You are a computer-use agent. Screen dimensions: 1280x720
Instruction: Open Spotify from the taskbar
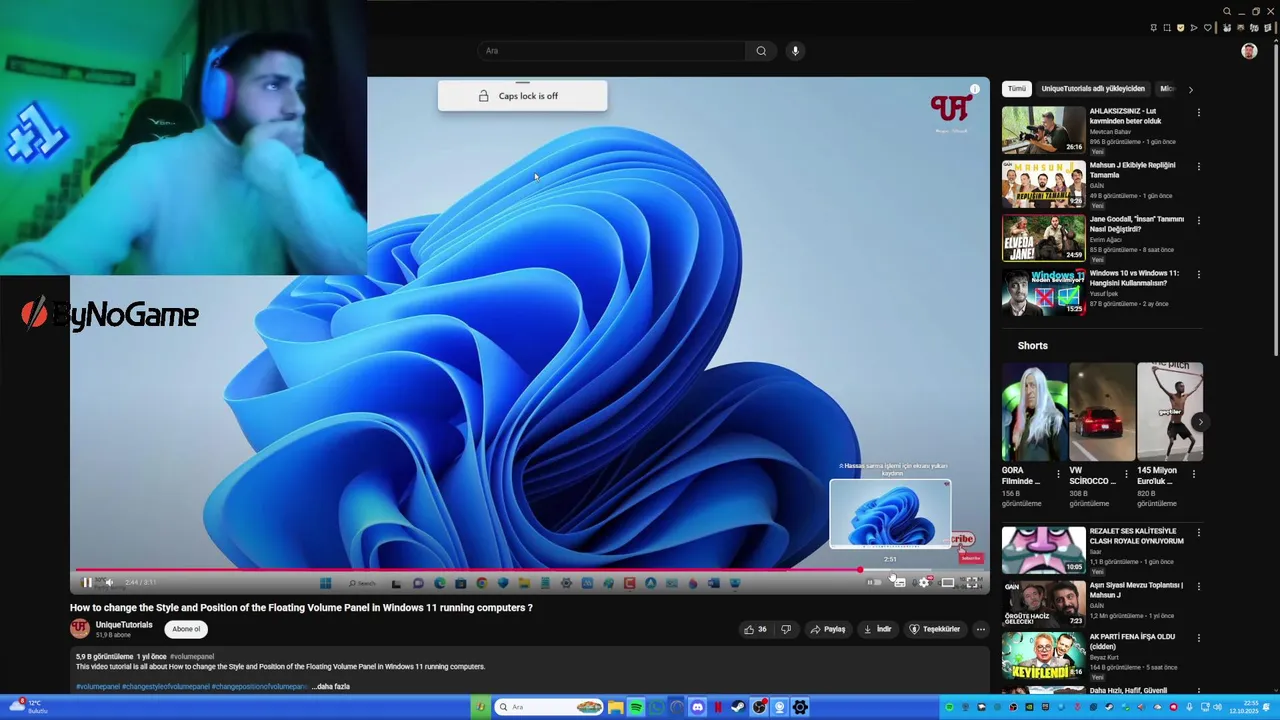[636, 707]
